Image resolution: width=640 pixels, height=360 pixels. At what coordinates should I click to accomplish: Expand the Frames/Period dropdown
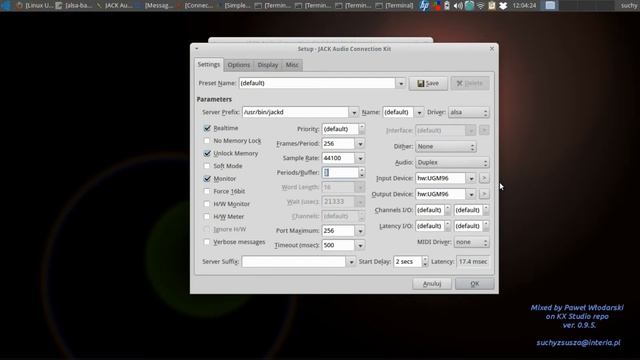point(360,144)
